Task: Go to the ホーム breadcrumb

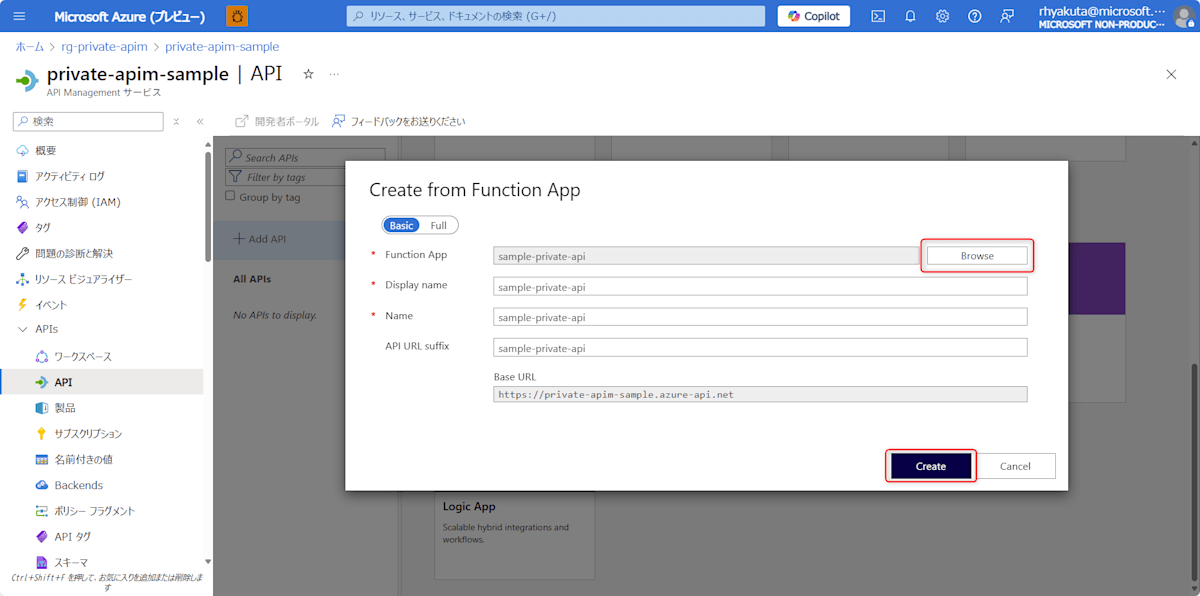Action: click(x=30, y=47)
